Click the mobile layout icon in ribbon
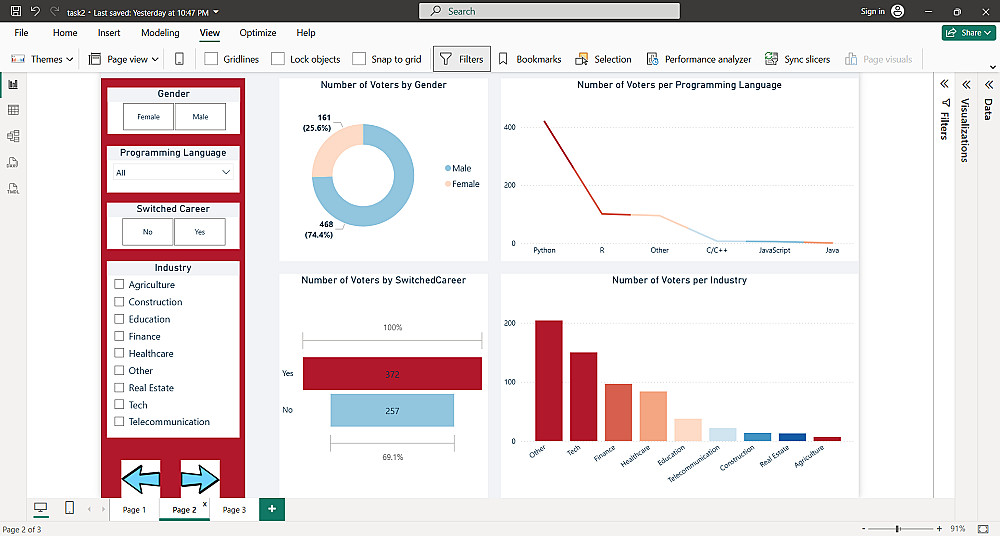 179,59
